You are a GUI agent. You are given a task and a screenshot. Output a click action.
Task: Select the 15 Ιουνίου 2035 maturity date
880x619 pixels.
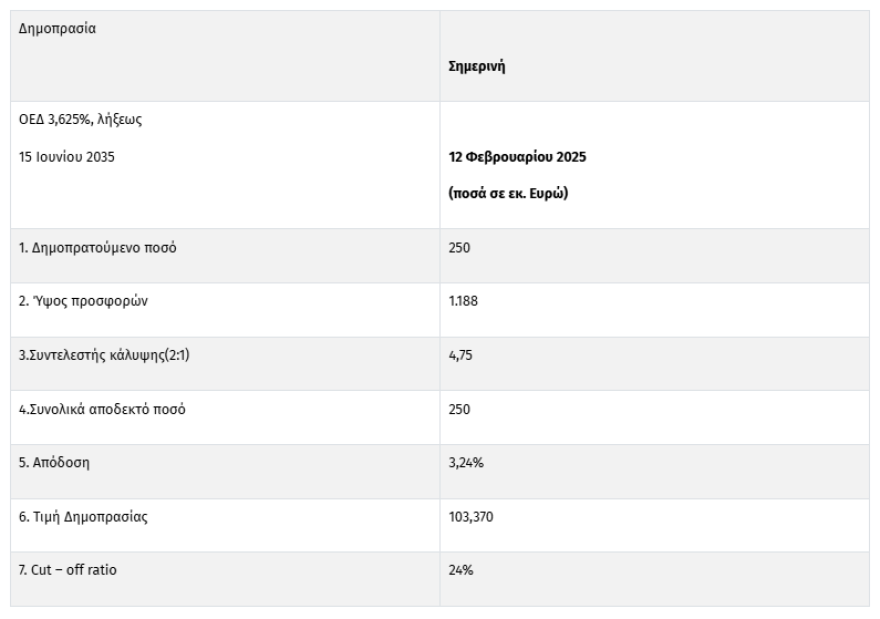click(x=67, y=156)
